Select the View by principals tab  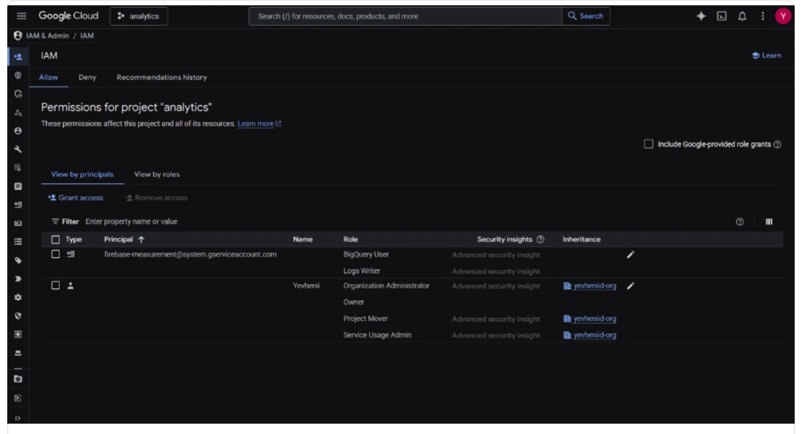click(82, 174)
